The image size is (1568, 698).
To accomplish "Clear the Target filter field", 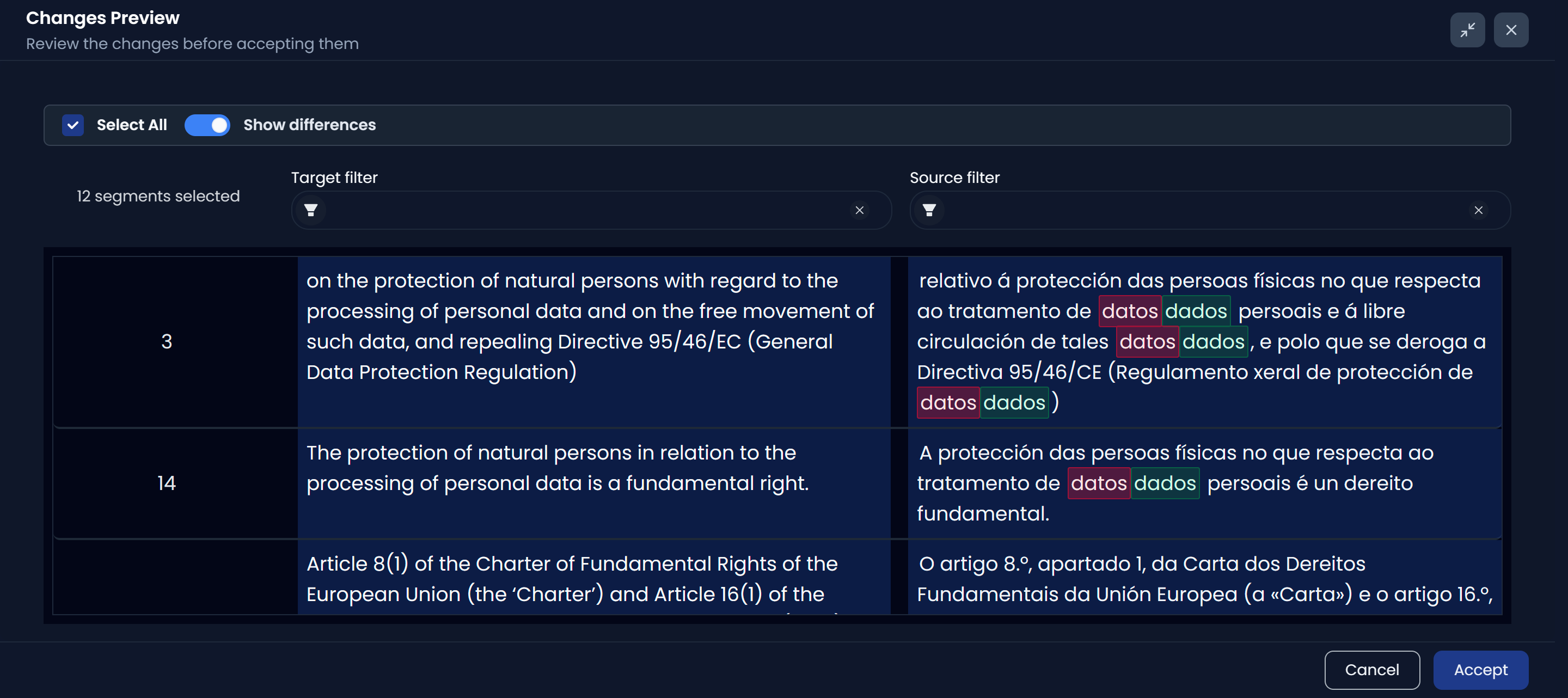I will (x=859, y=210).
